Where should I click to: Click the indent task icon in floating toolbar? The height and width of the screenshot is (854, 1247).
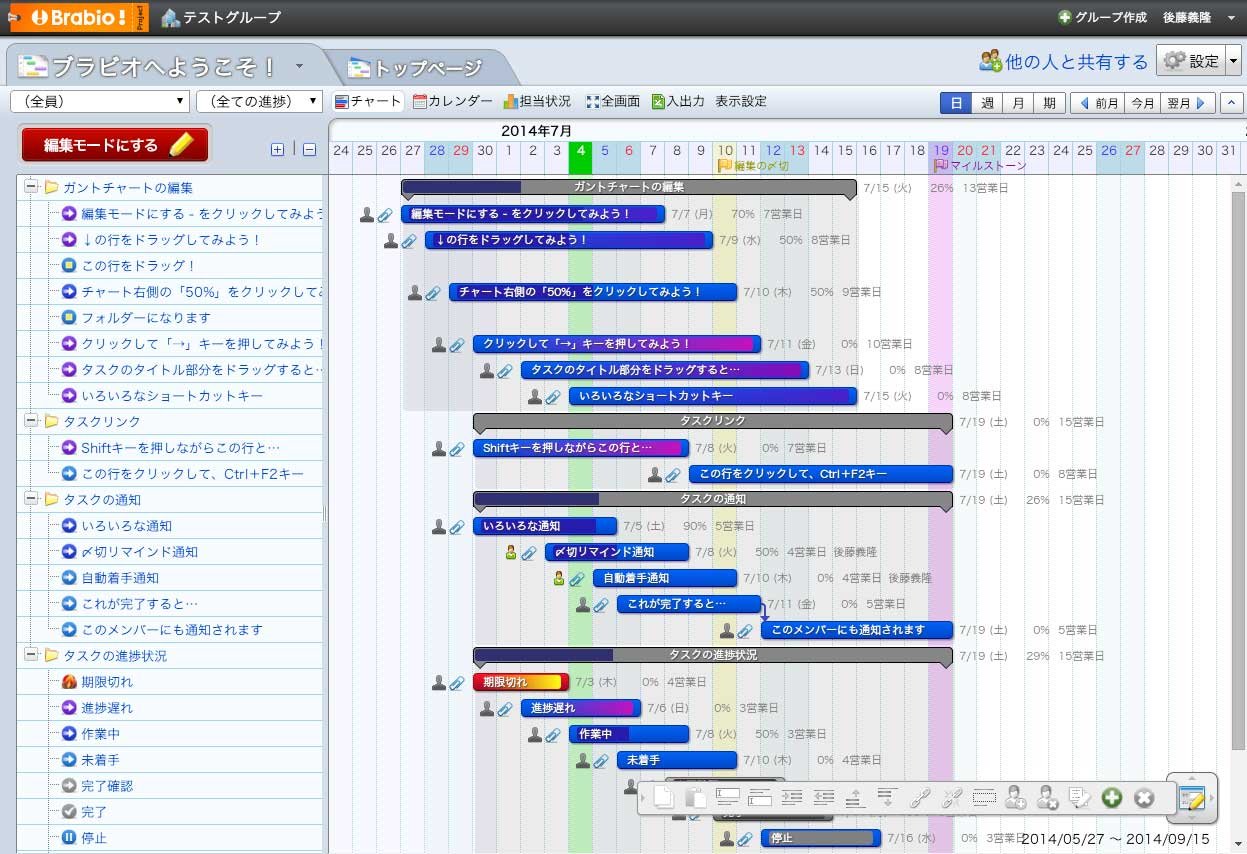click(x=791, y=797)
